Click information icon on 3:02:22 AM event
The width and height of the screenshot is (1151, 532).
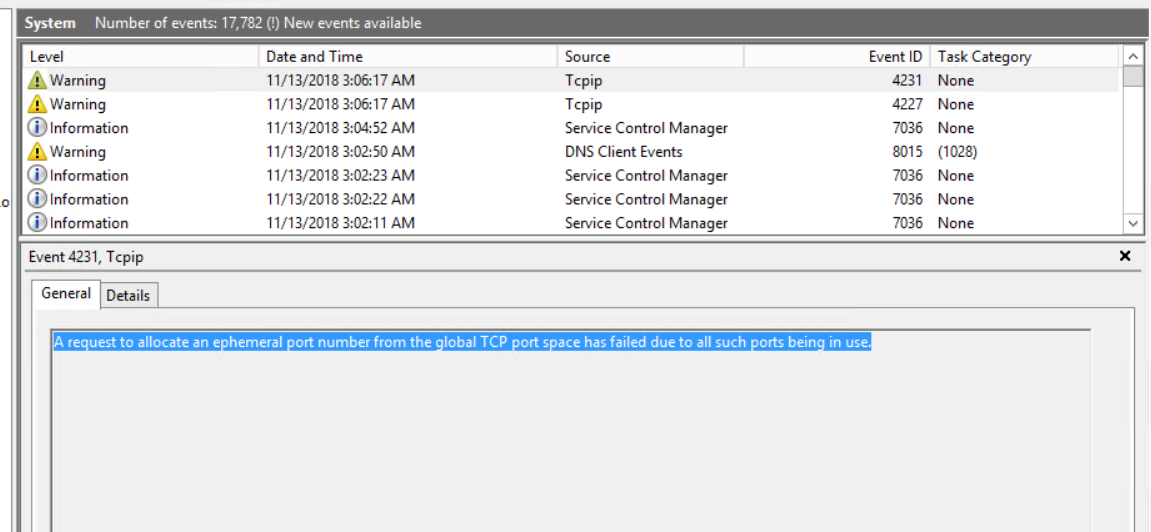38,199
